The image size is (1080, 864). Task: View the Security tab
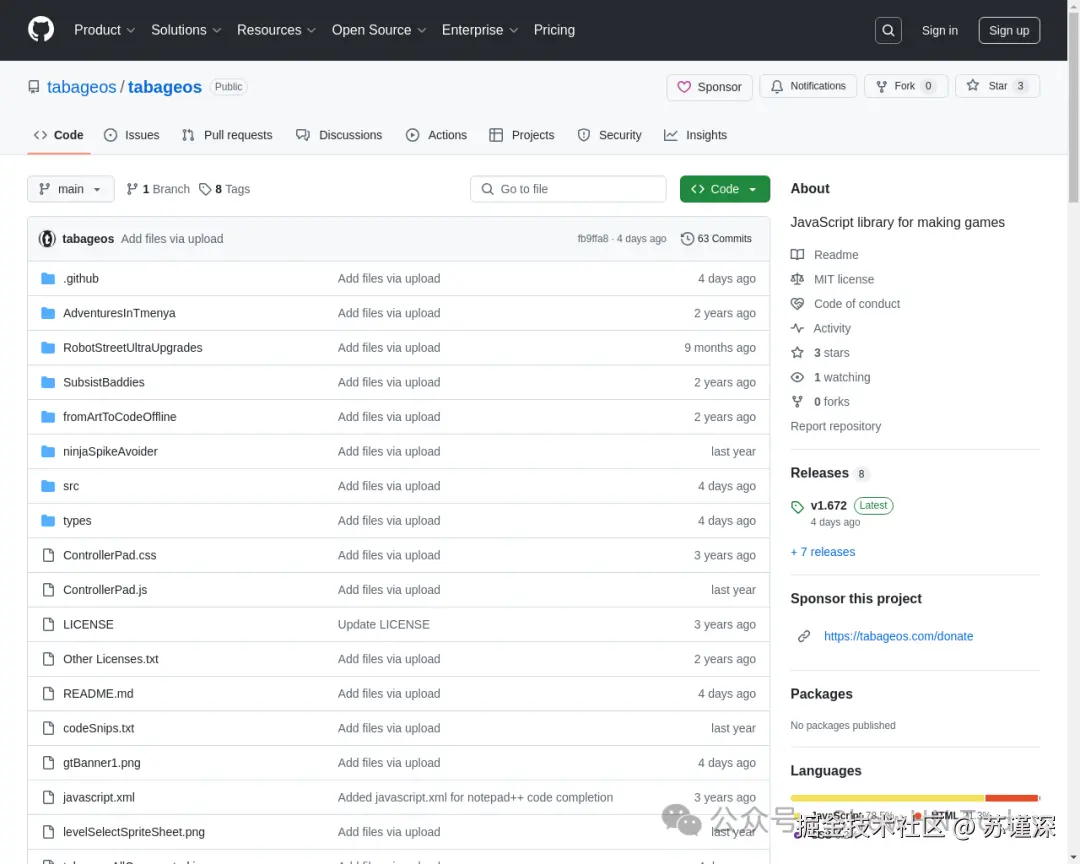click(610, 135)
